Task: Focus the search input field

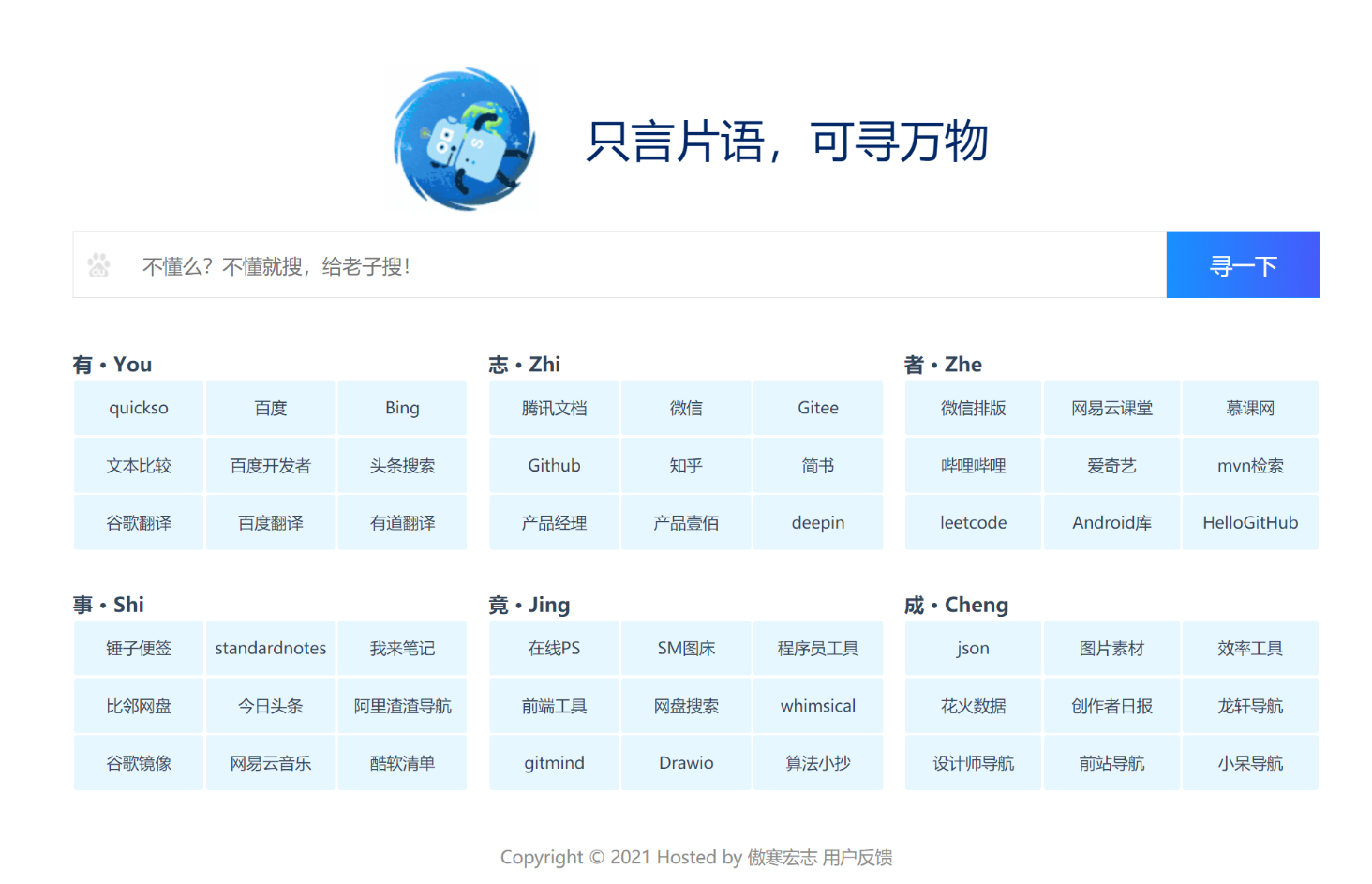Action: pos(619,264)
